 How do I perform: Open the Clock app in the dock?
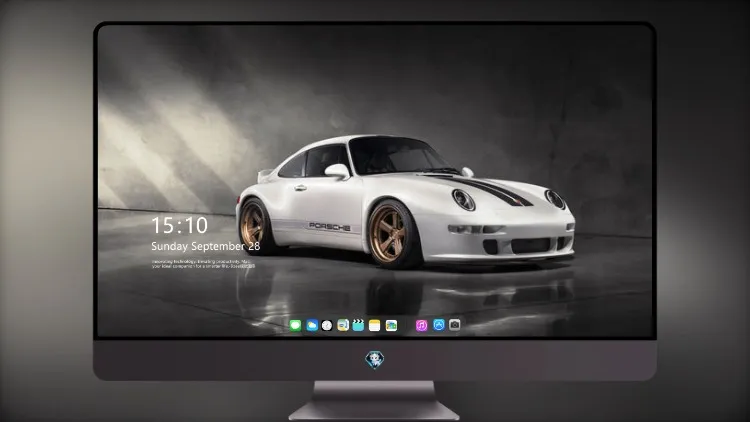(327, 325)
